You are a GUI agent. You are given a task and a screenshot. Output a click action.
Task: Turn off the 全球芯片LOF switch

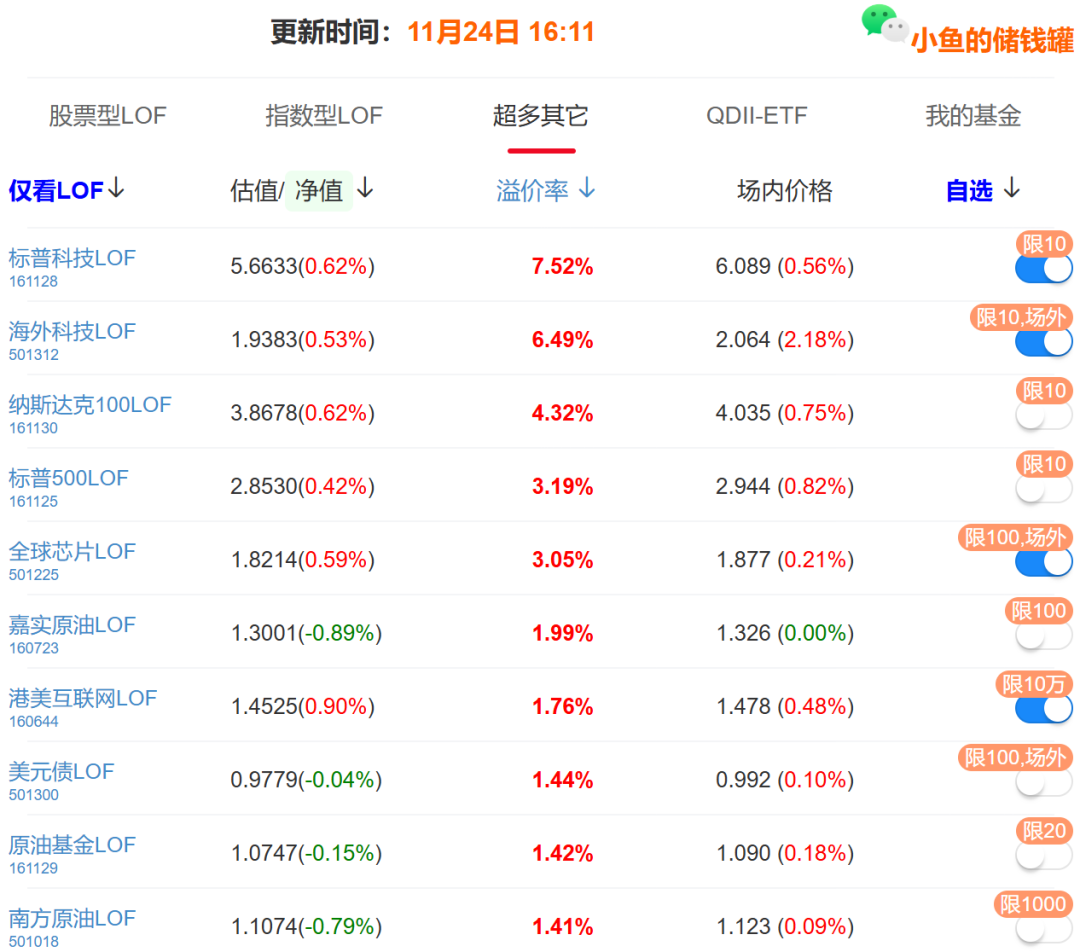click(x=1043, y=562)
